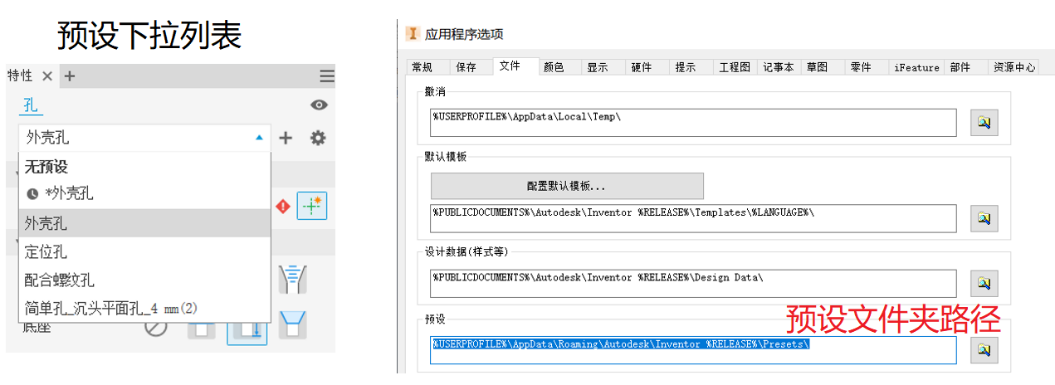
Task: Click the 配置默认模板... button
Action: [x=567, y=186]
